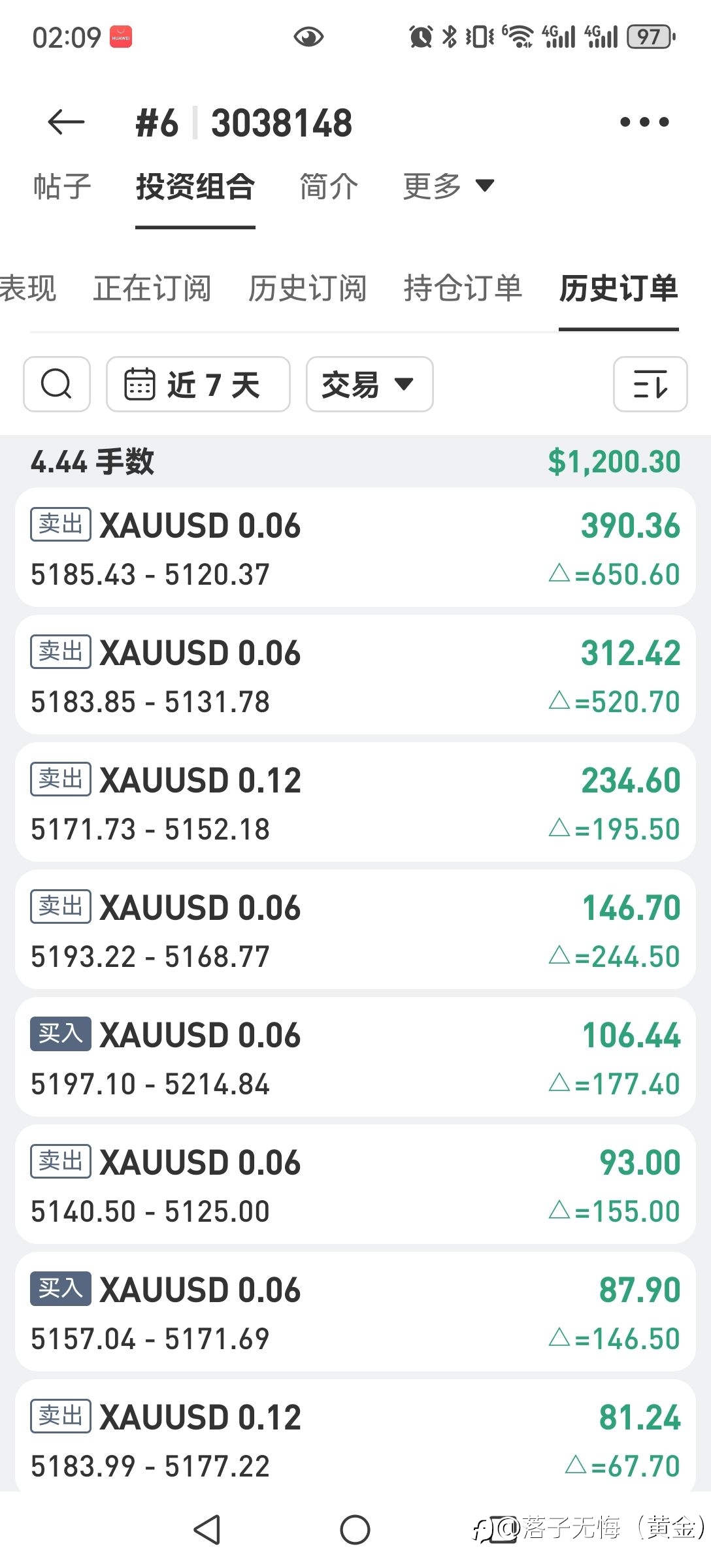Viewport: 711px width, 1568px height.
Task: Go to the 正在订阅 sub-tab
Action: pyautogui.click(x=152, y=288)
